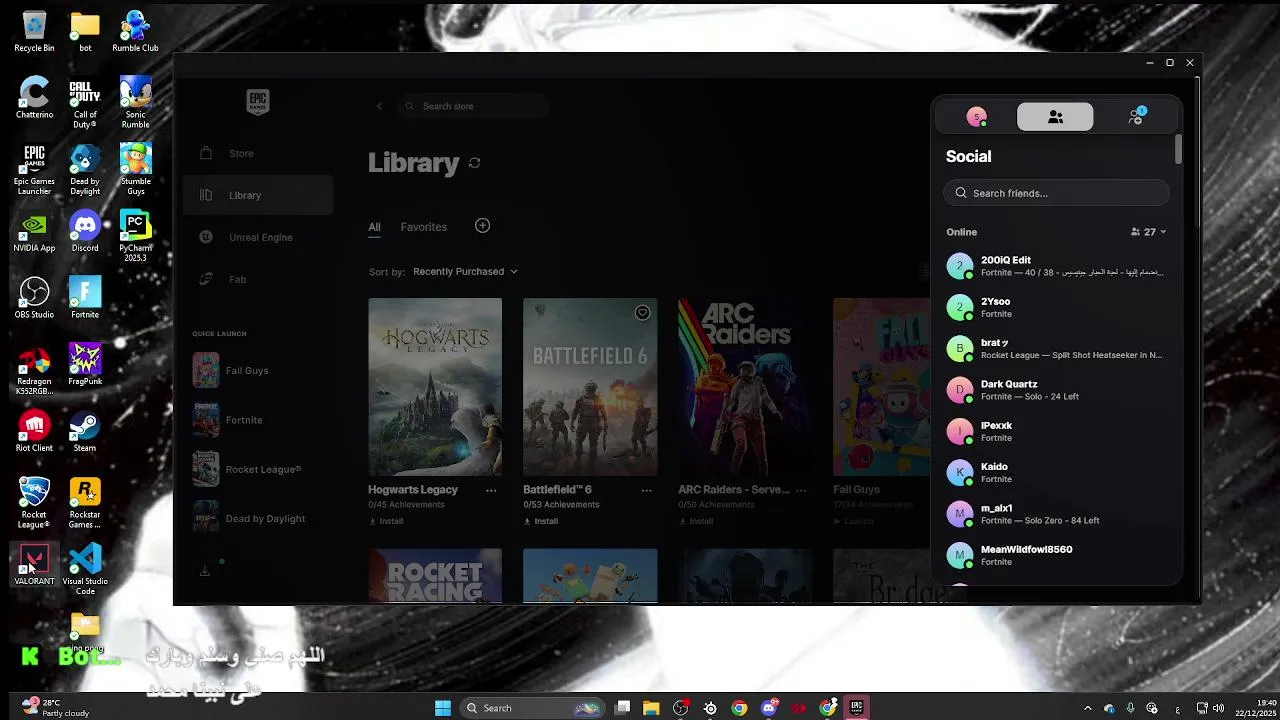Open Riot Client desktop icon
The image size is (1280, 720).
[34, 432]
